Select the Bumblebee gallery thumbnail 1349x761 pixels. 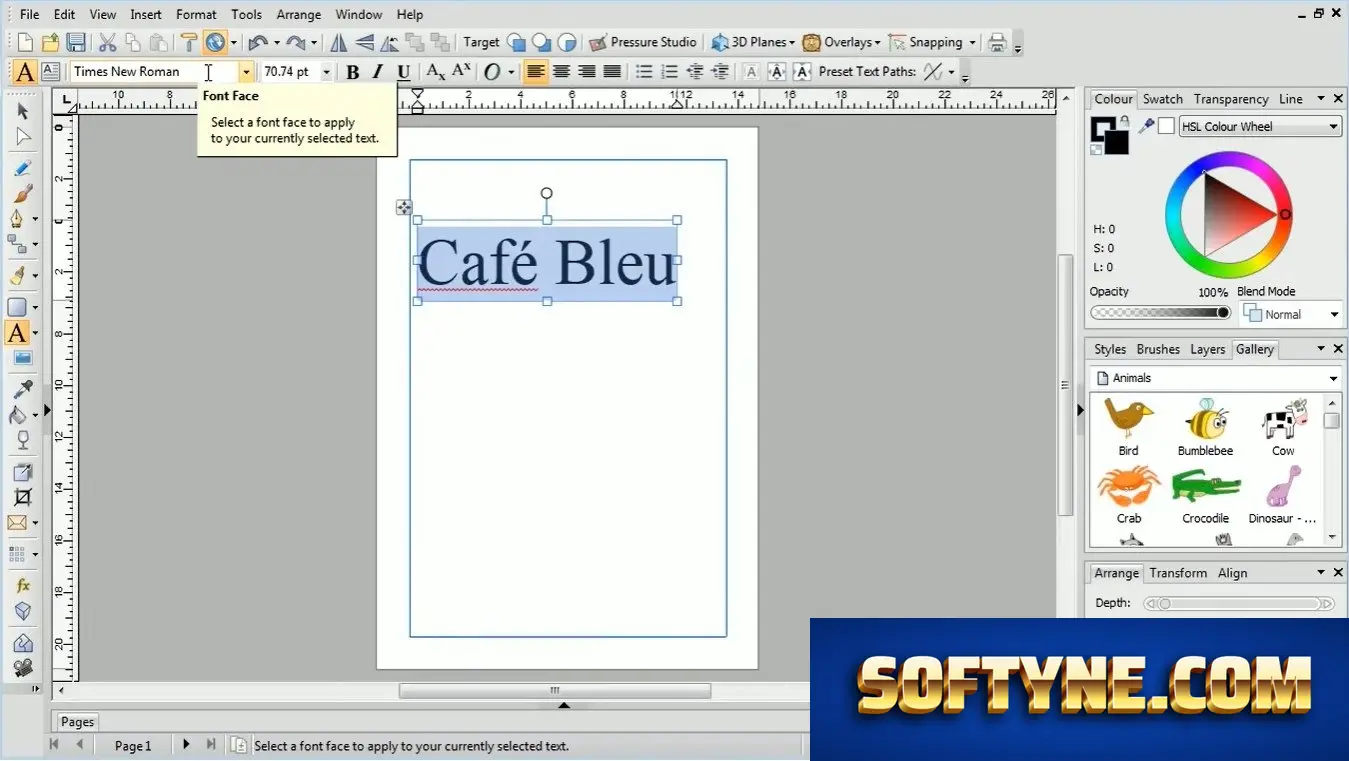1205,428
